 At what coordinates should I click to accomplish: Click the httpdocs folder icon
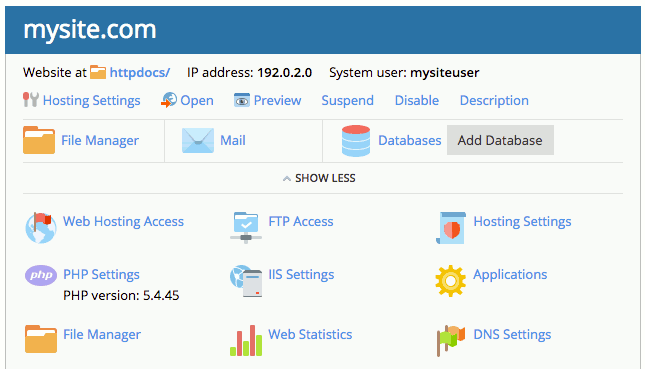[98, 72]
